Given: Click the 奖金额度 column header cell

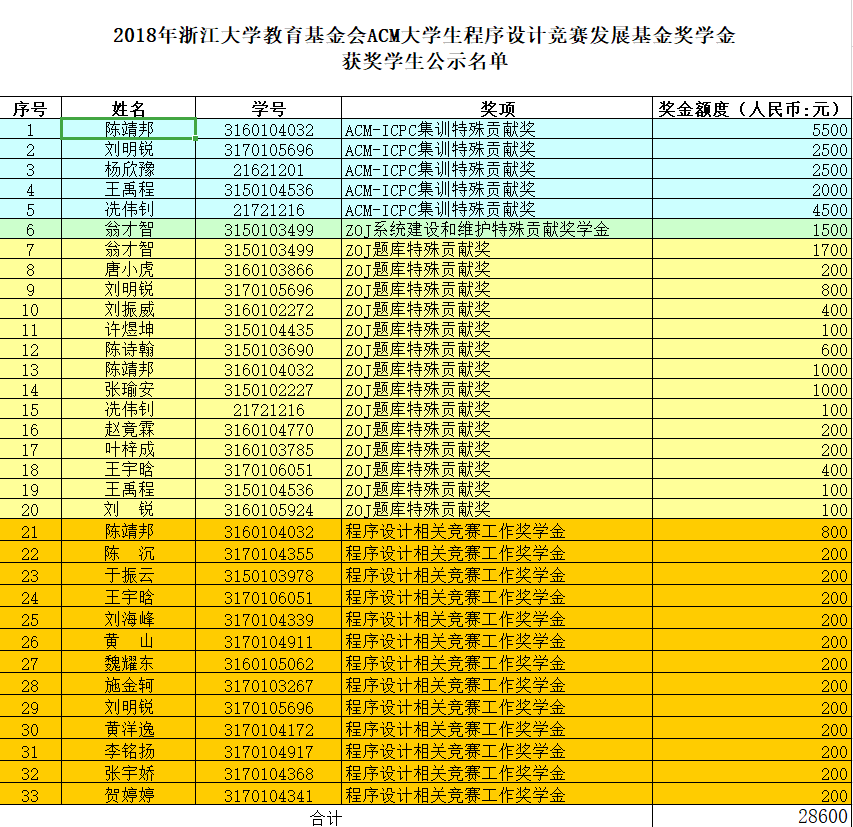Looking at the screenshot, I should click(x=752, y=108).
